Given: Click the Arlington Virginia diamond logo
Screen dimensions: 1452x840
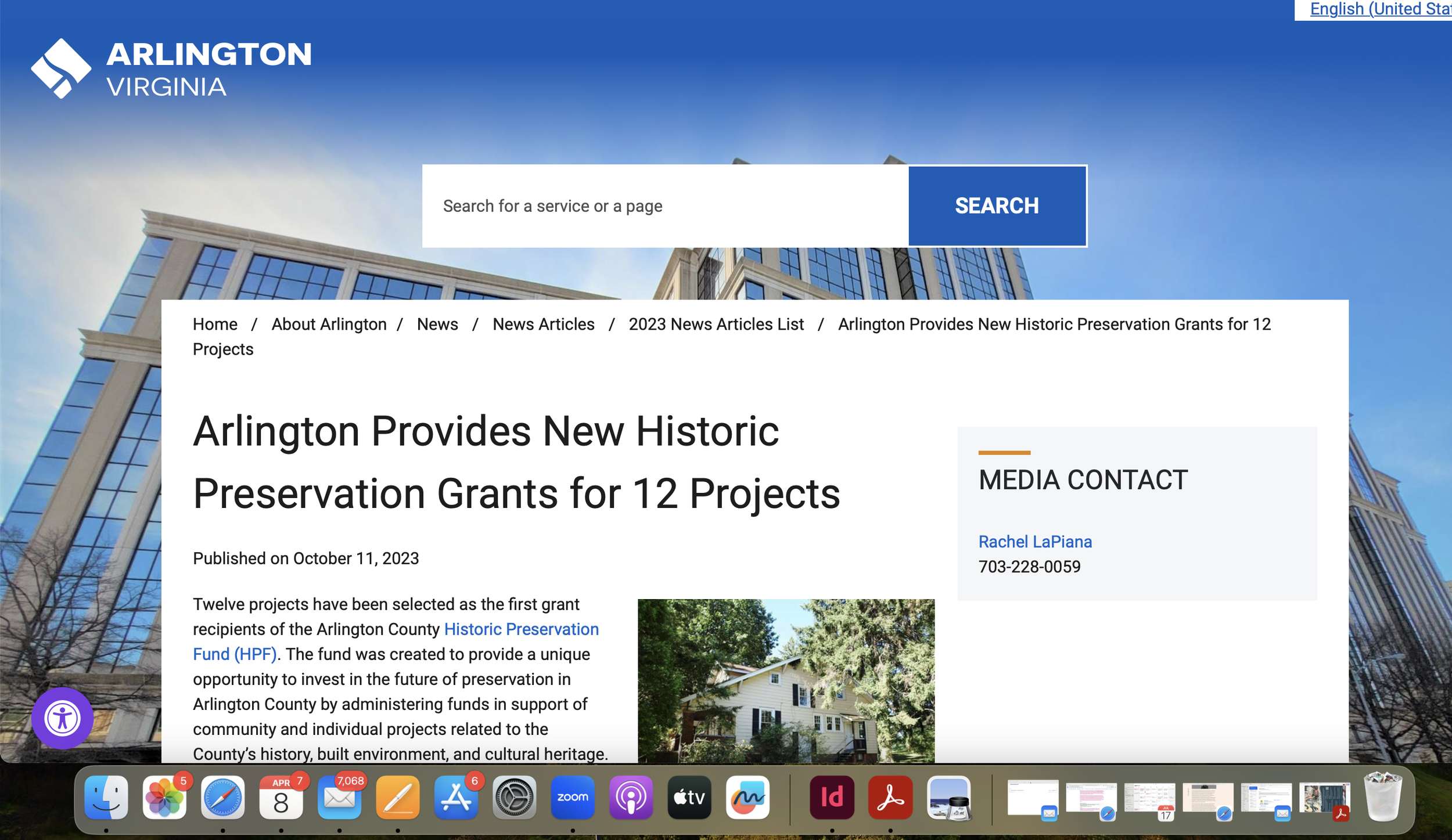Looking at the screenshot, I should point(61,69).
